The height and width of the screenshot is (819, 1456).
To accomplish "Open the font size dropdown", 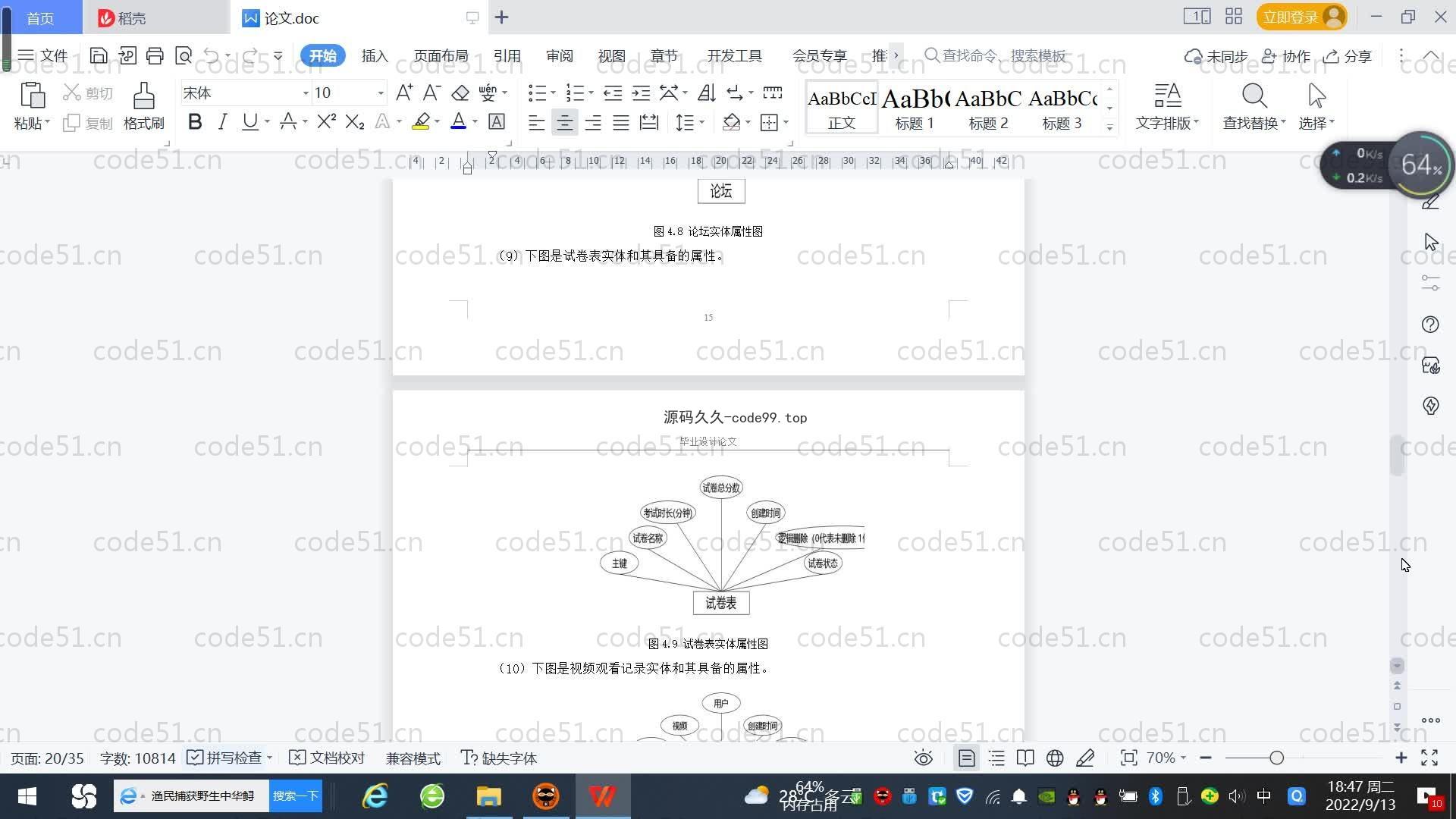I will point(381,93).
